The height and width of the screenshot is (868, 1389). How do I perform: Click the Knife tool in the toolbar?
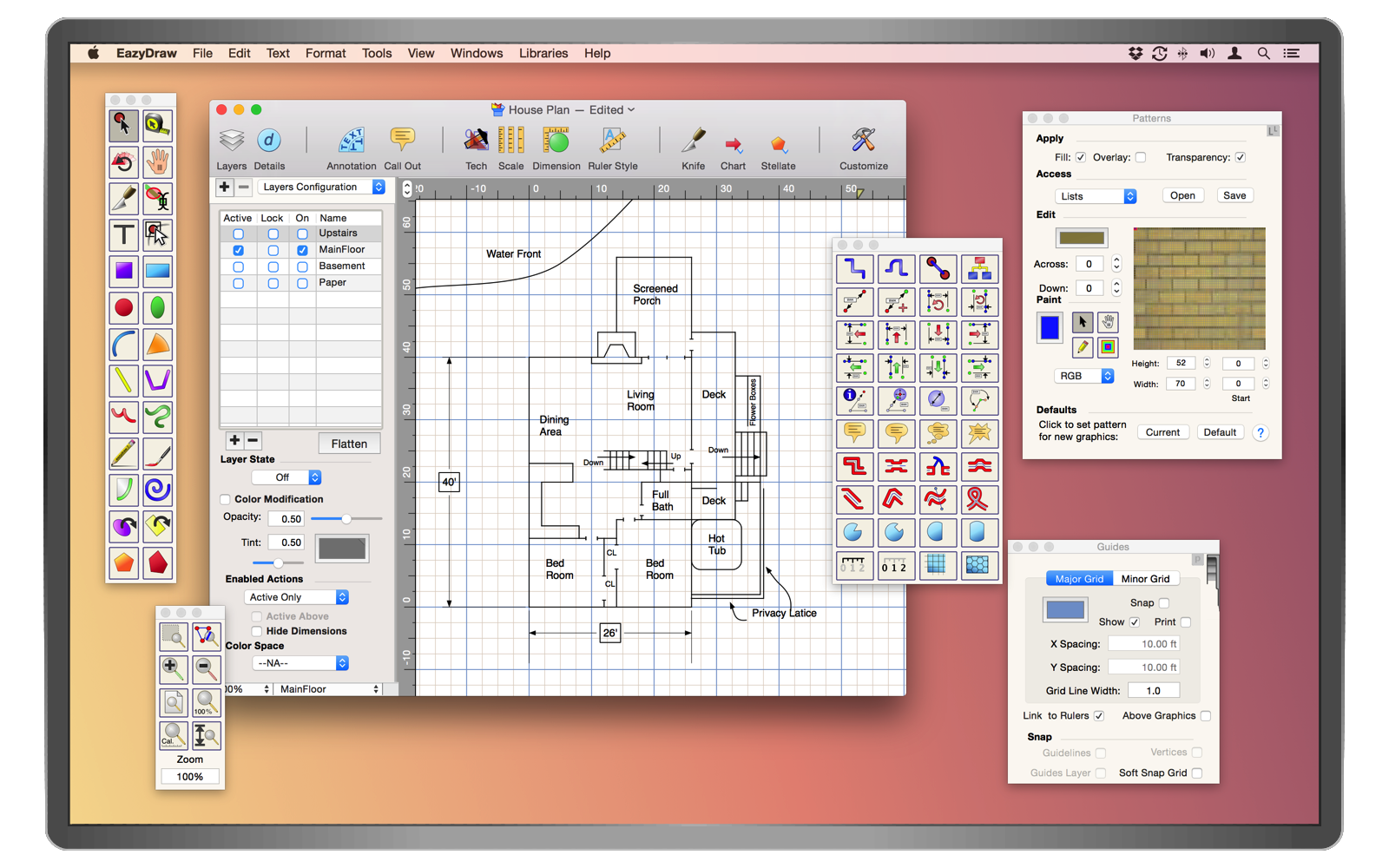(x=693, y=141)
